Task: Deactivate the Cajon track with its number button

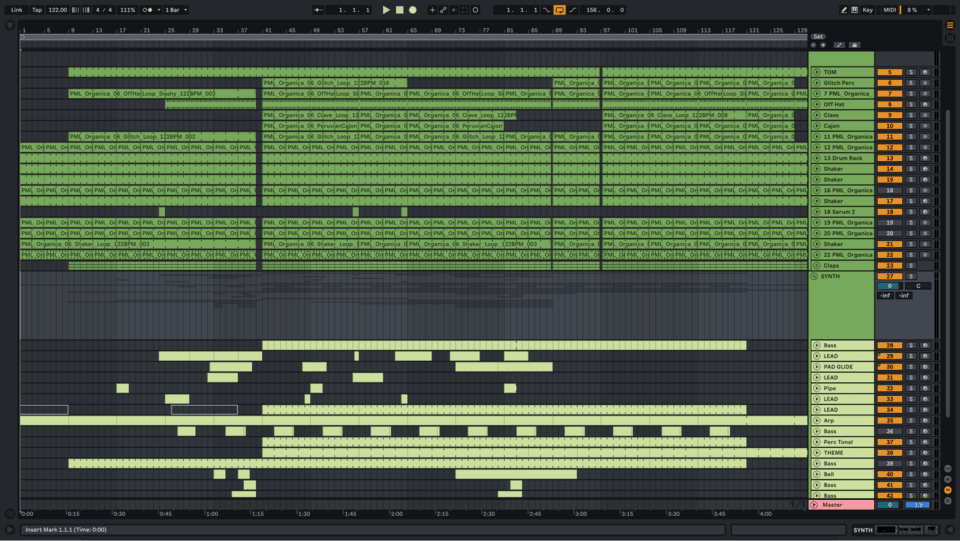Action: point(889,126)
